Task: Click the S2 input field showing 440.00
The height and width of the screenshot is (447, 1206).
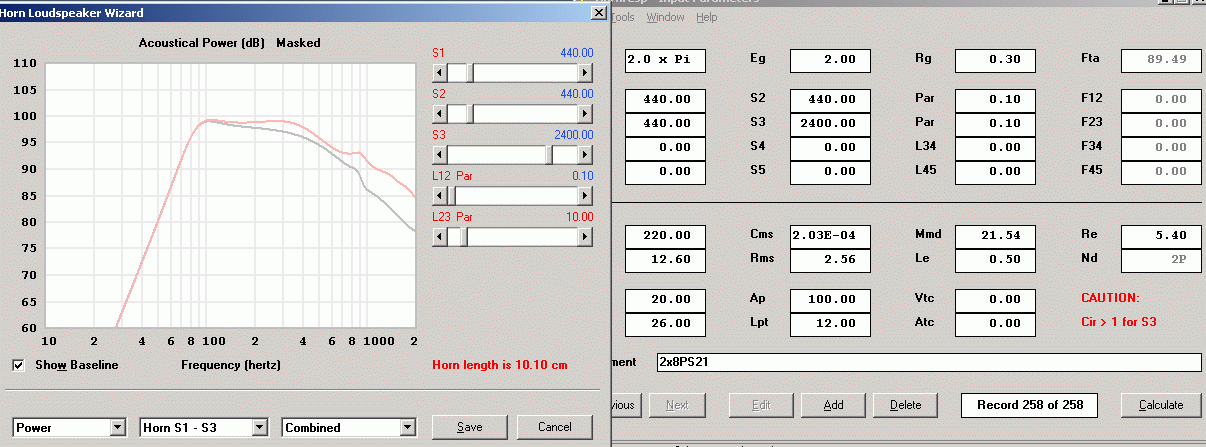Action: click(x=830, y=100)
